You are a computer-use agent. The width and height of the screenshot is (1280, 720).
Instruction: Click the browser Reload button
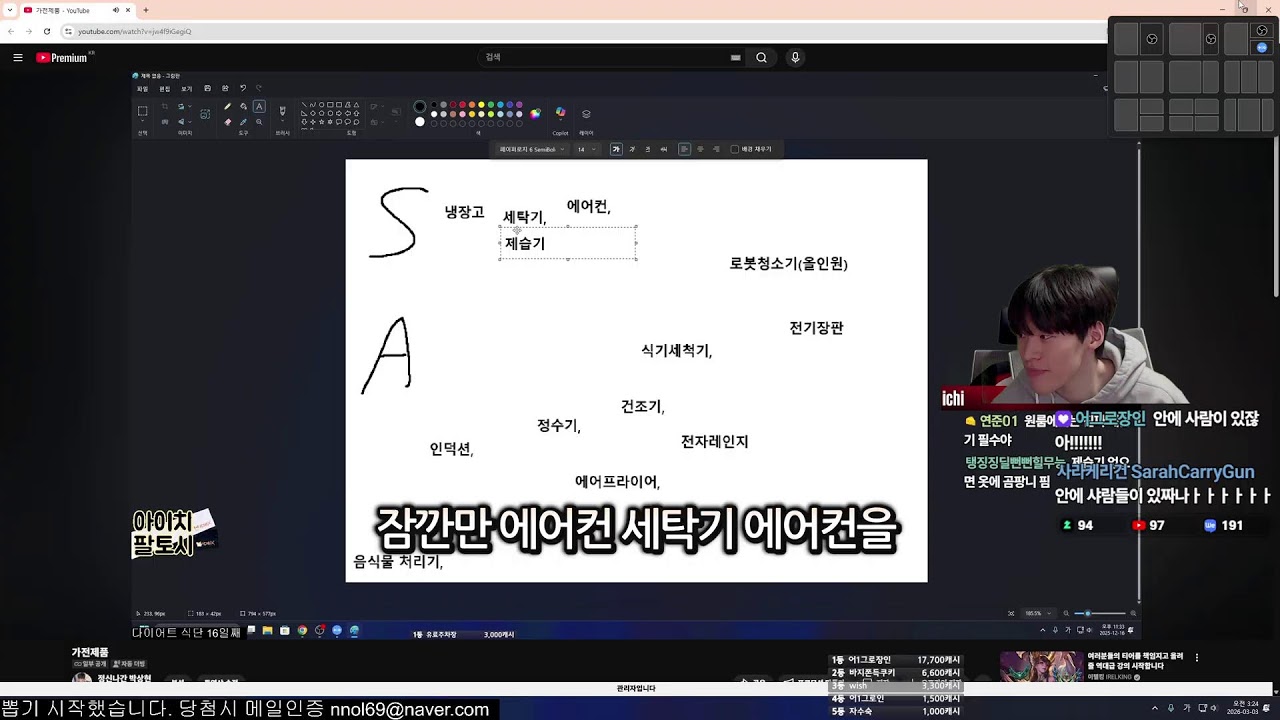(46, 31)
